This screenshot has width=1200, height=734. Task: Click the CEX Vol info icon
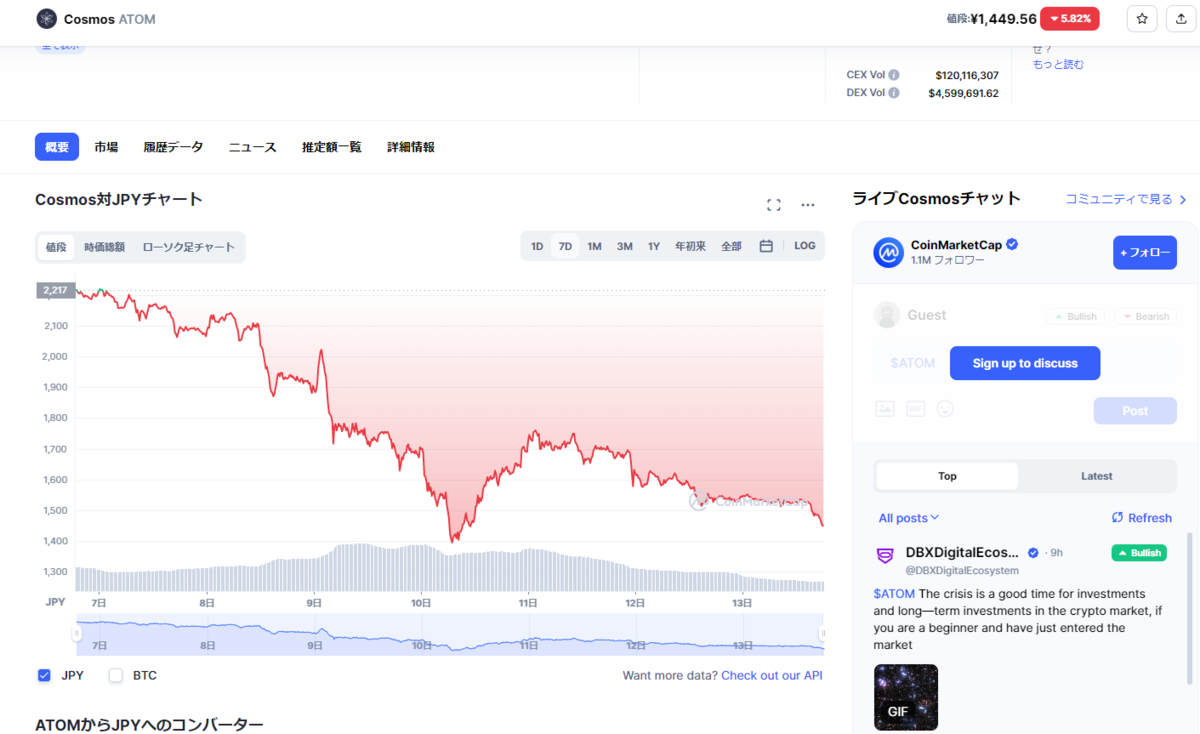894,75
